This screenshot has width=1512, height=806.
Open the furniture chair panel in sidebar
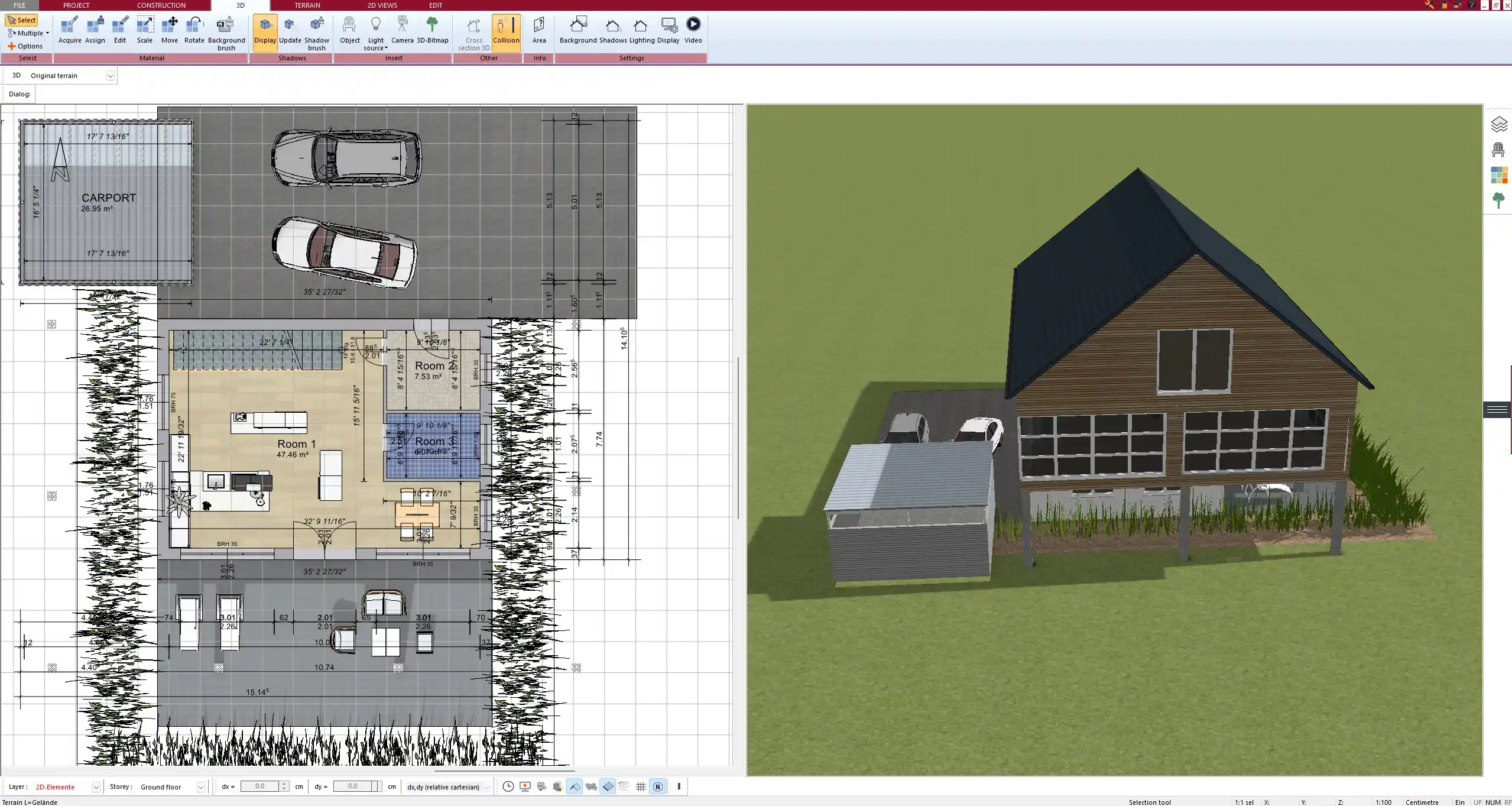point(1498,150)
